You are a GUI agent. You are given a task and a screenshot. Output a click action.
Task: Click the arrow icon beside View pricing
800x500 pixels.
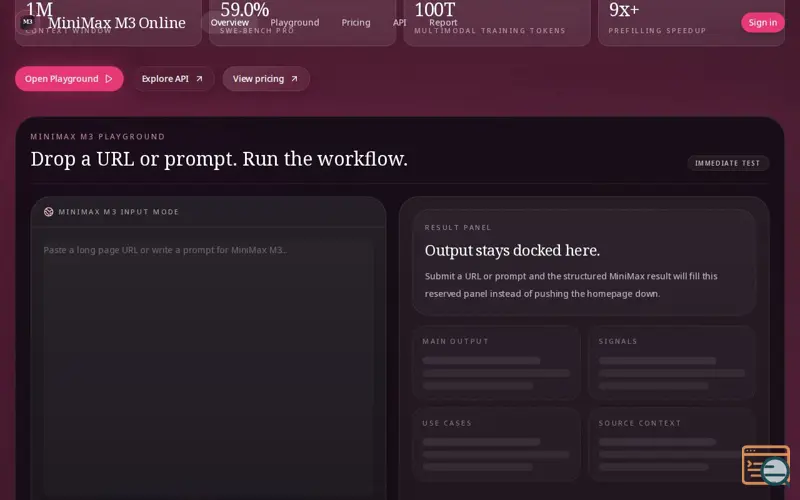294,79
